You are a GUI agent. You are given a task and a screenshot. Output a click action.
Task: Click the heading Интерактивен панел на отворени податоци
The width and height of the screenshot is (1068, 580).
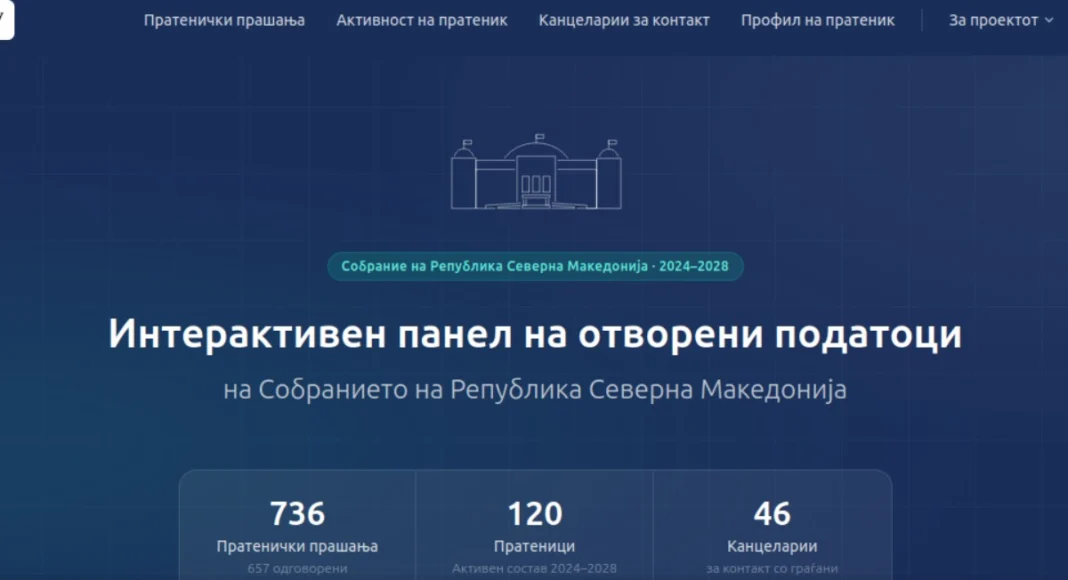pyautogui.click(x=535, y=334)
